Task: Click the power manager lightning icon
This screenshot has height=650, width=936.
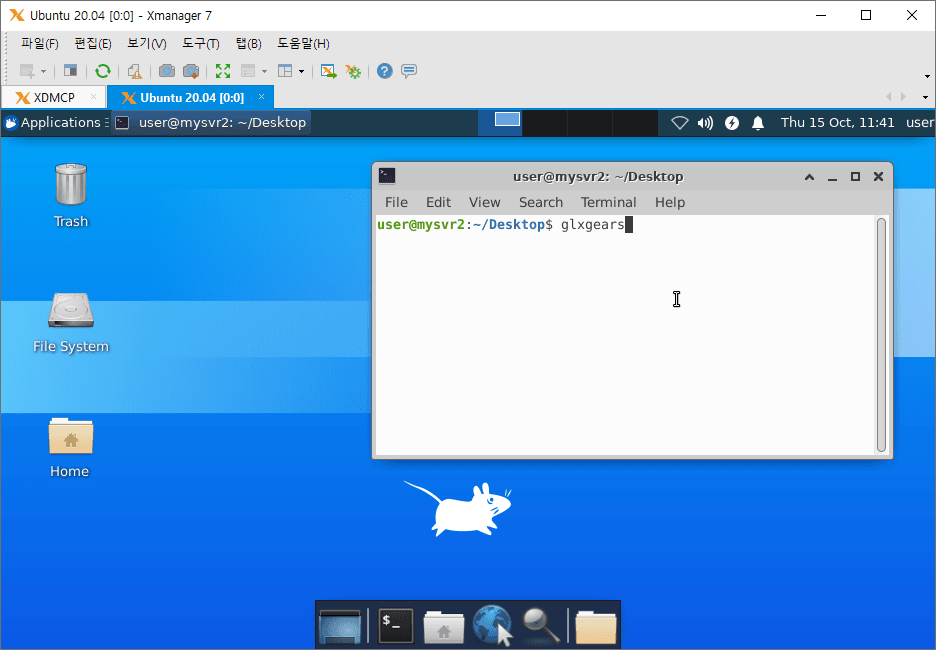Action: point(732,123)
